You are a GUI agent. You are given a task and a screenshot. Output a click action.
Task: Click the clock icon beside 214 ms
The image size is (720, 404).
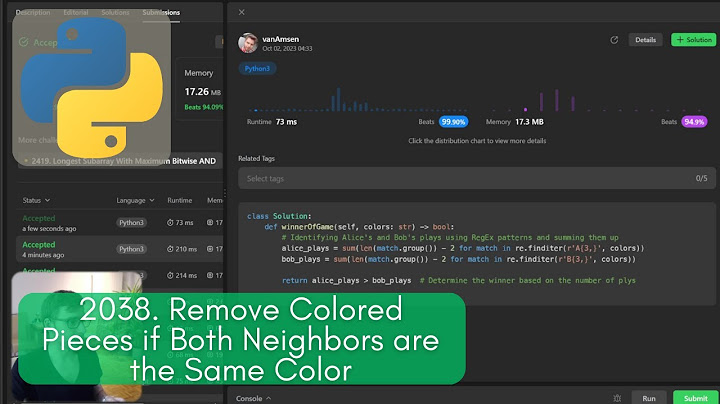coord(170,275)
